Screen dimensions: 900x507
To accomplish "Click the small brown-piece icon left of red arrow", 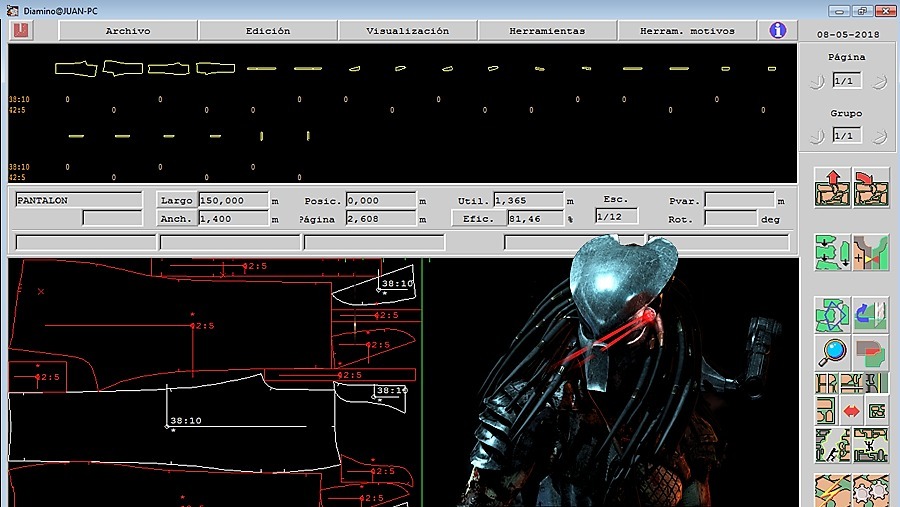I will pyautogui.click(x=827, y=411).
